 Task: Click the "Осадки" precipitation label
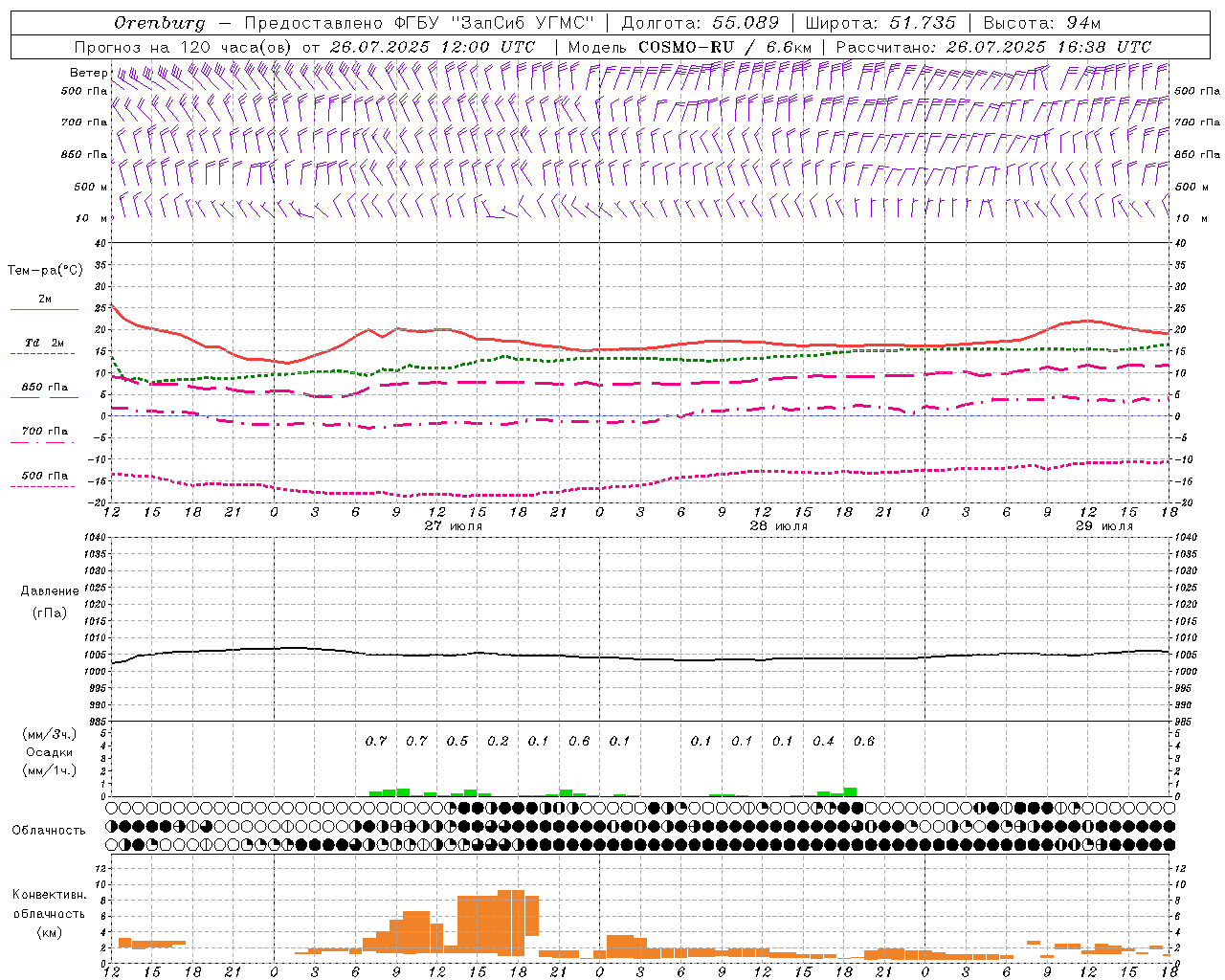[50, 752]
